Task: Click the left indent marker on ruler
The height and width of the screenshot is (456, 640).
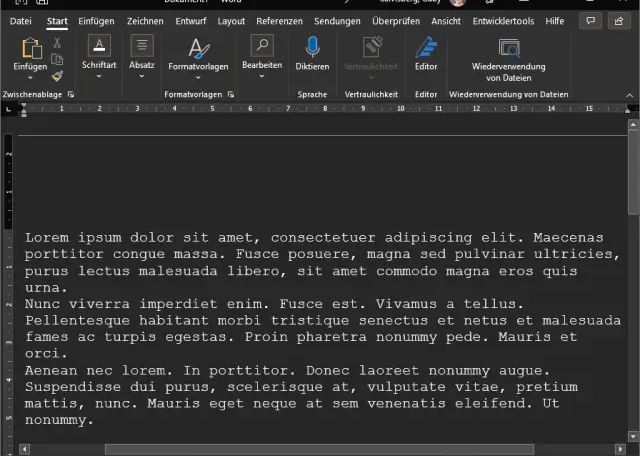Action: (x=24, y=110)
